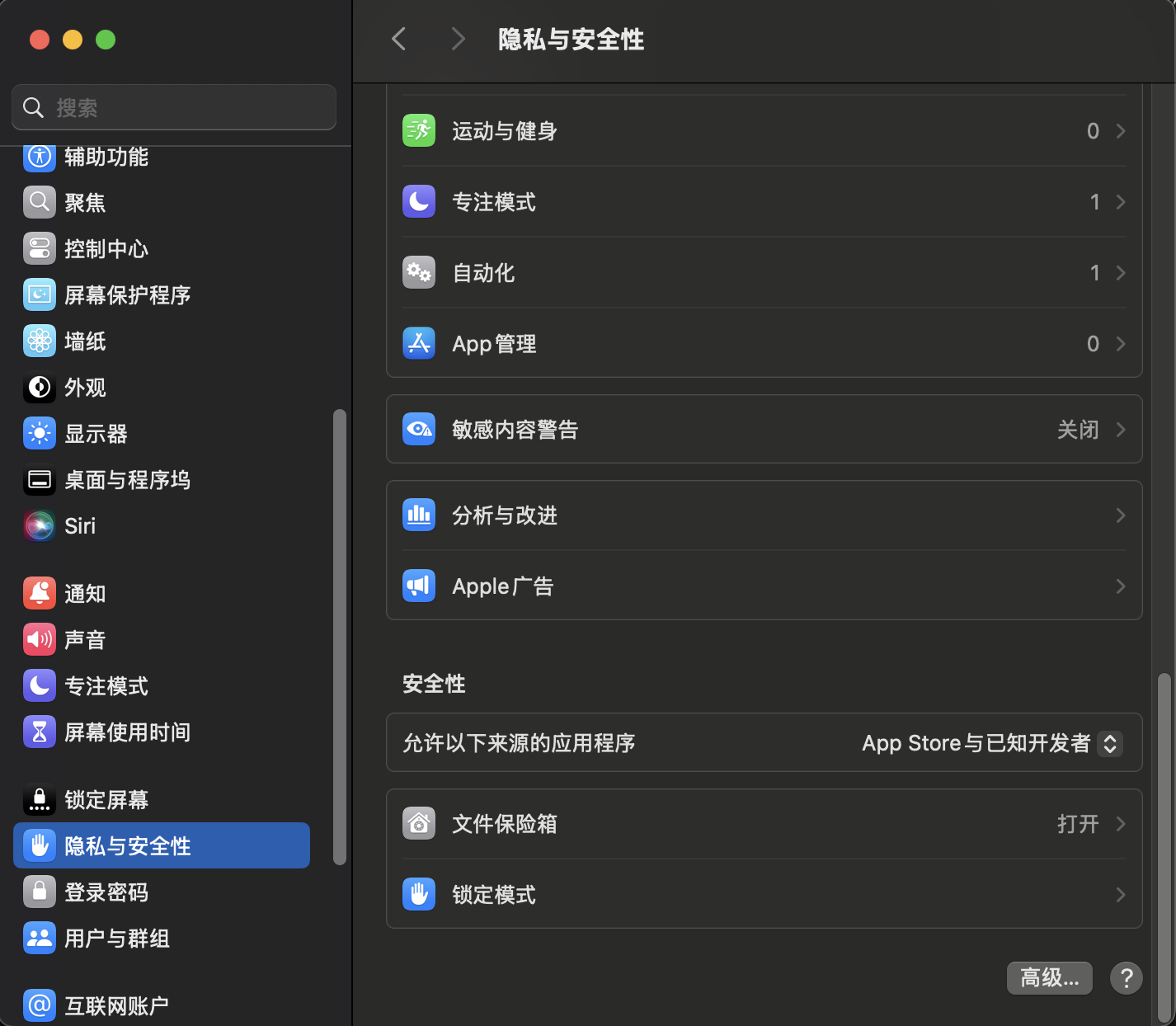The width and height of the screenshot is (1176, 1026).
Task: Navigate back using the left arrow
Action: (x=399, y=39)
